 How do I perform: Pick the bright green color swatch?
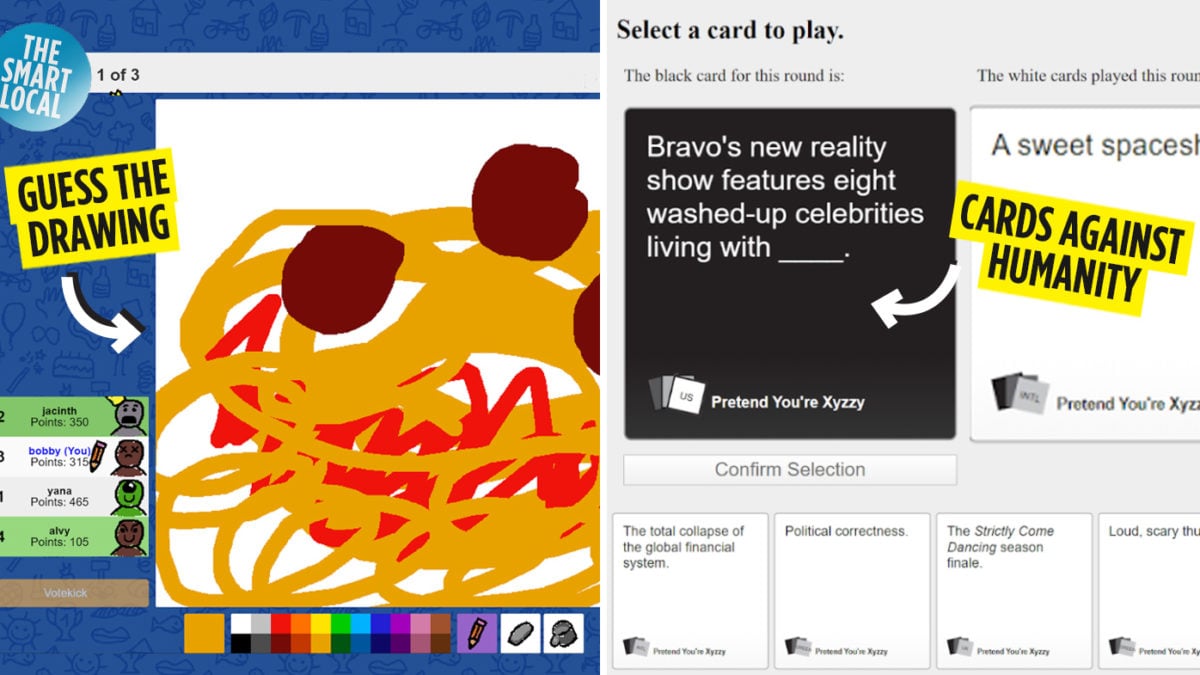[341, 623]
